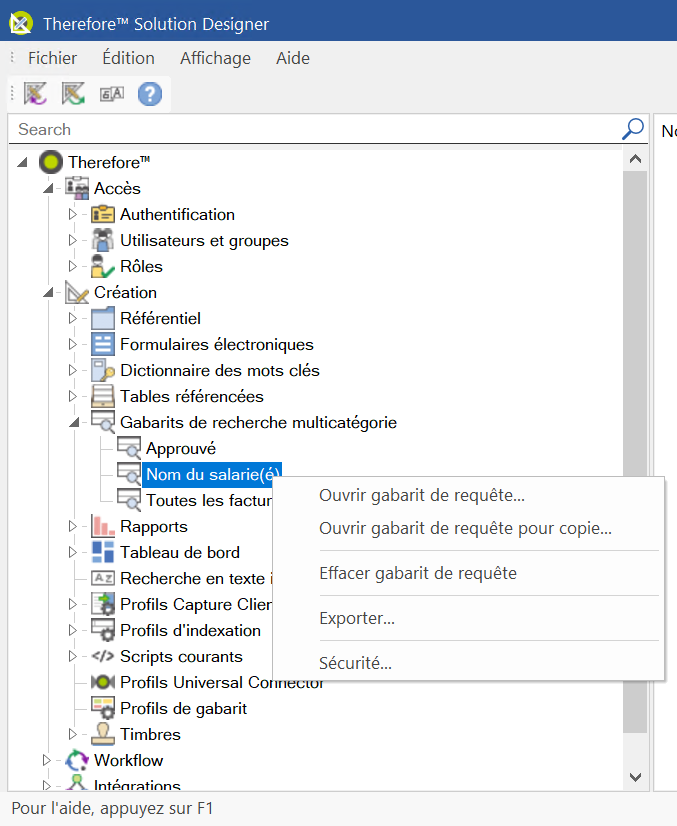677x826 pixels.
Task: Choose Ouvrir gabarit de requête pour copie
Action: coord(465,528)
